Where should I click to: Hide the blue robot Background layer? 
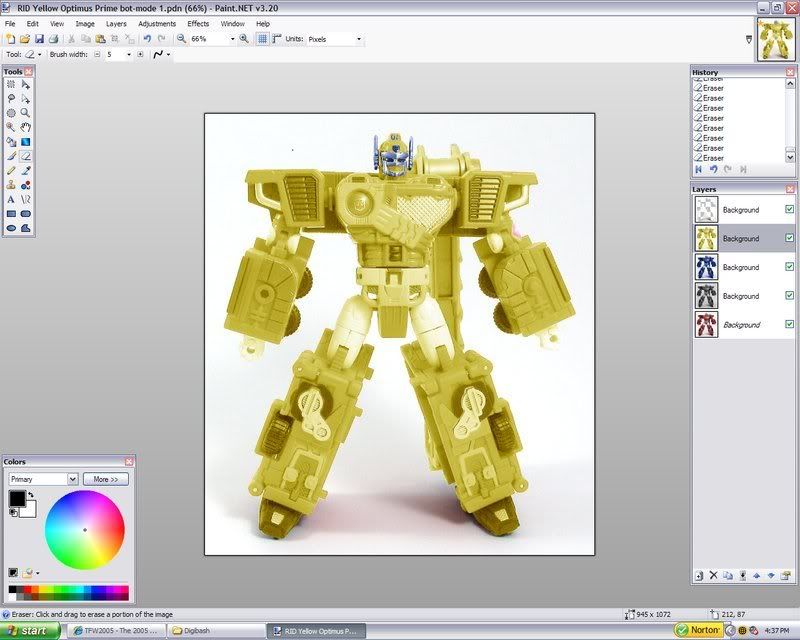(x=789, y=266)
